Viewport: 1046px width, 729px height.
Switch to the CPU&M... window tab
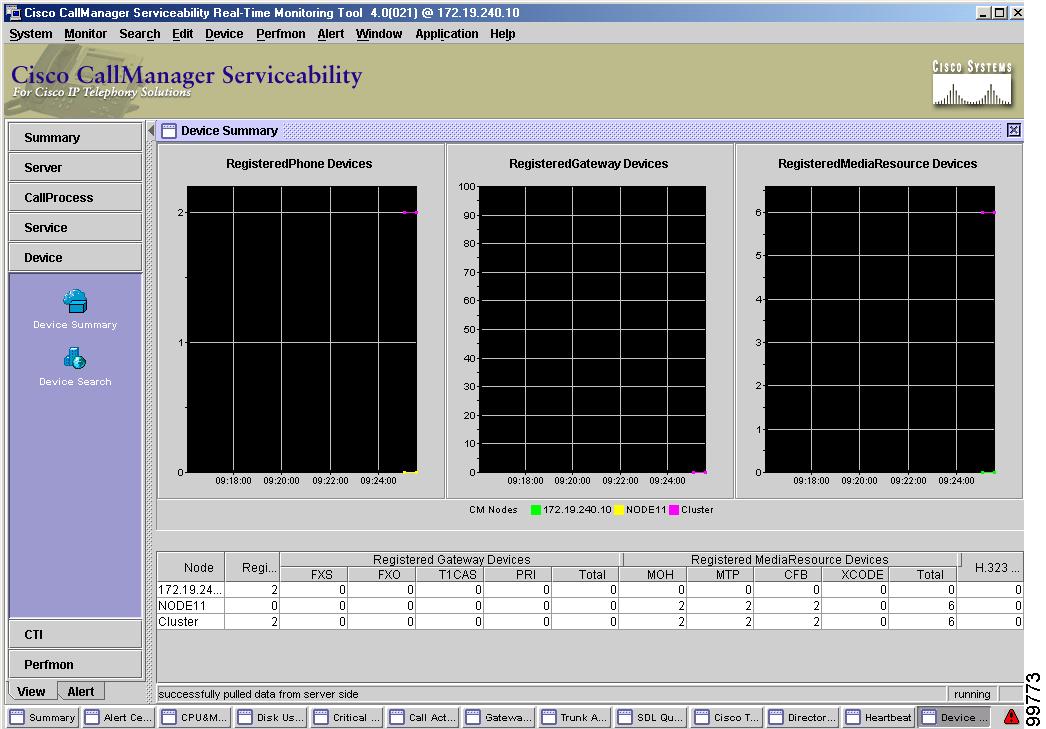[194, 717]
